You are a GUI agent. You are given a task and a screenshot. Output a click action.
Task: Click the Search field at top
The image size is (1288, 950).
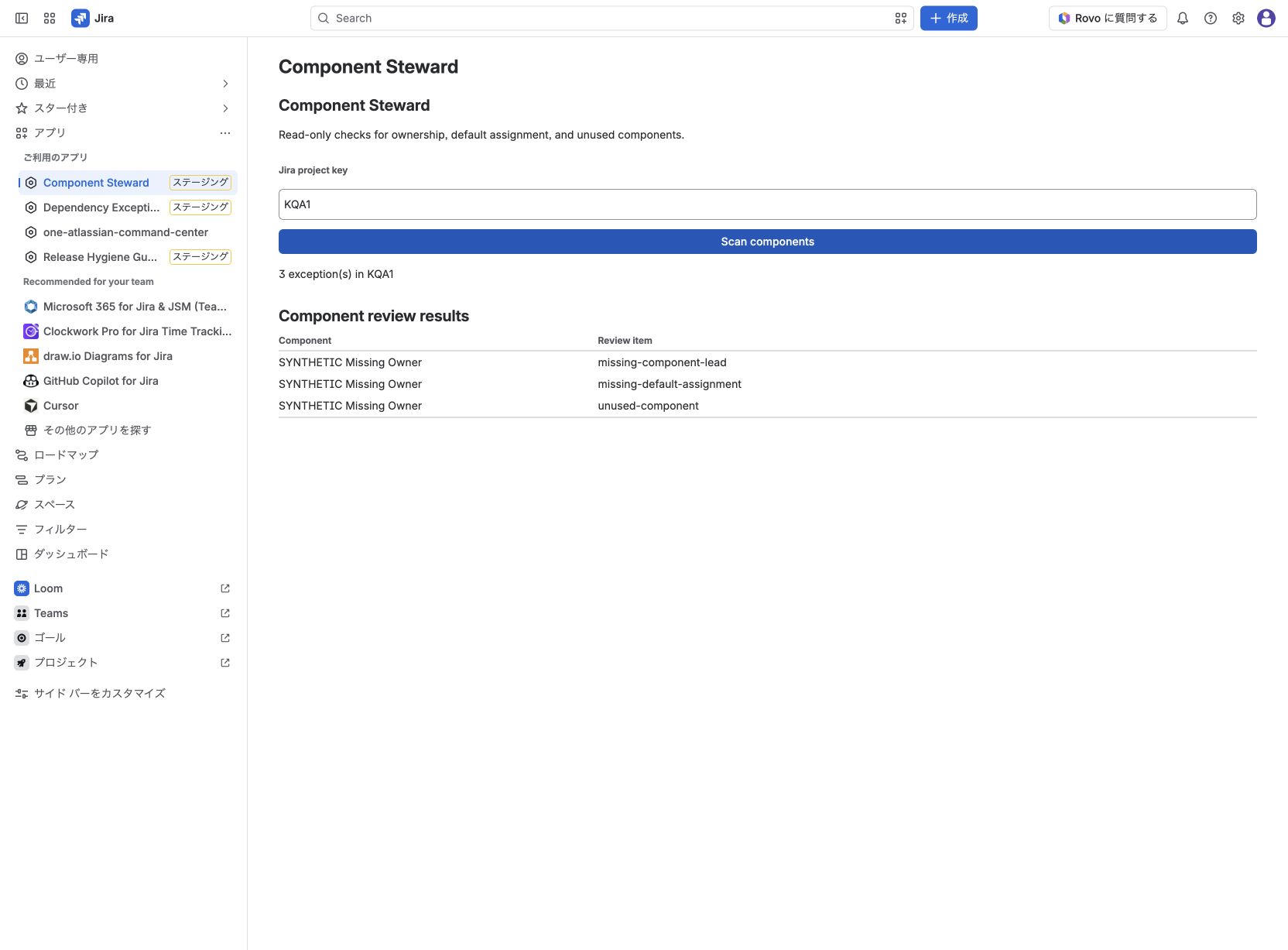[x=612, y=18]
